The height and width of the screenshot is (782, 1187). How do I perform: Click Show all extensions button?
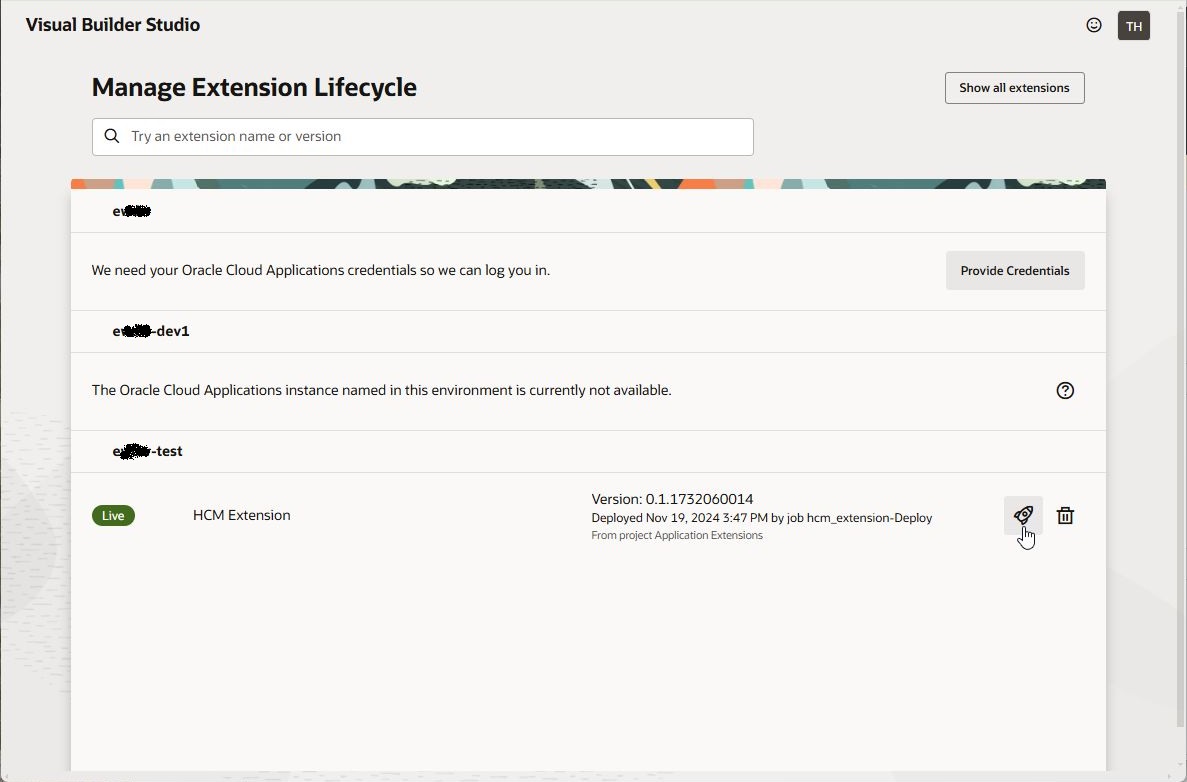click(x=1014, y=88)
